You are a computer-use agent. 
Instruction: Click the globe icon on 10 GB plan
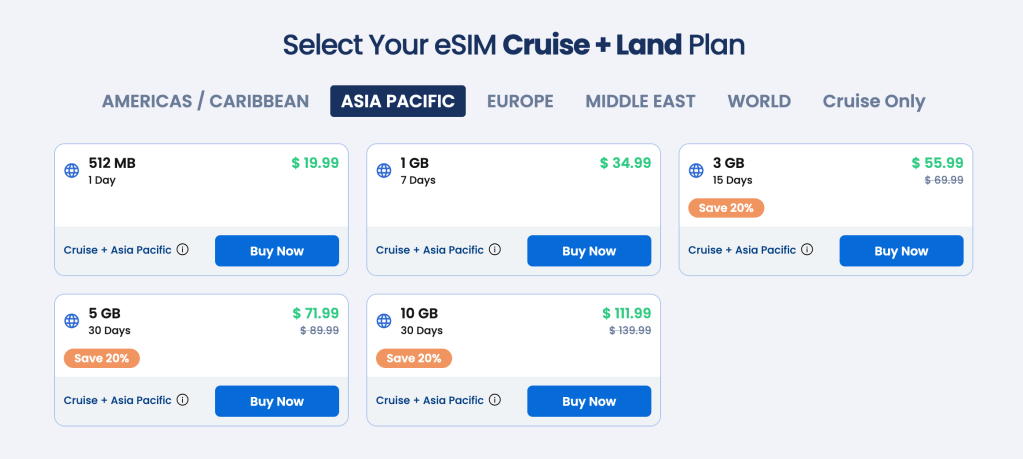pos(383,321)
